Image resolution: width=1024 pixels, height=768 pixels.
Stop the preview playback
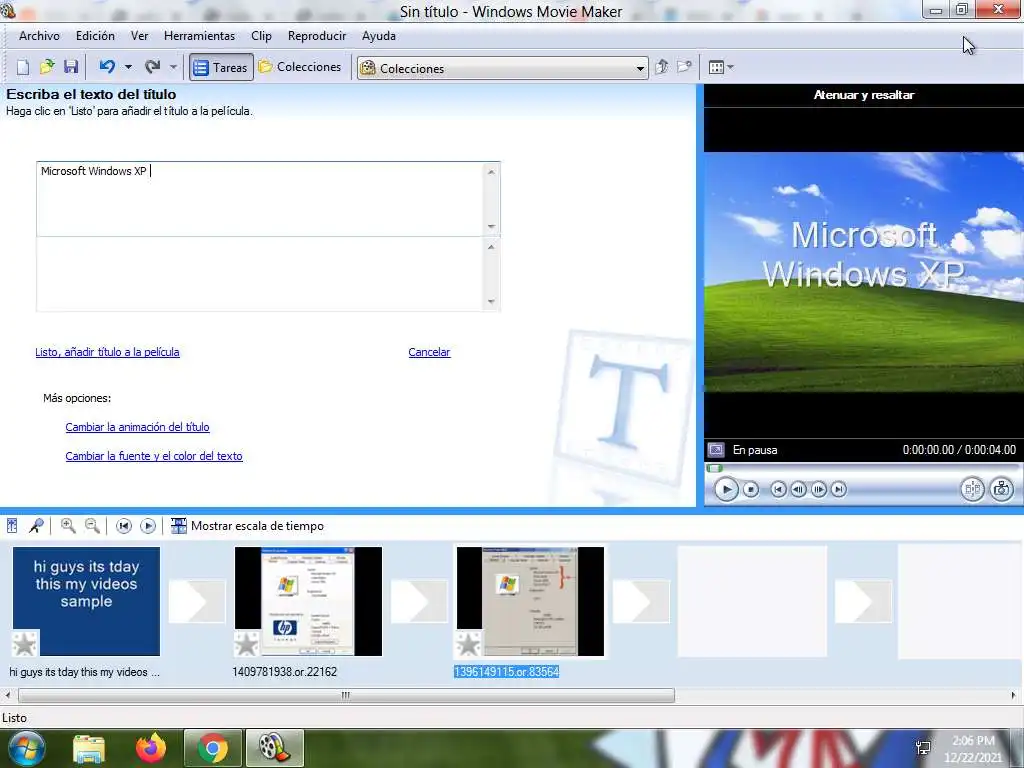(751, 489)
